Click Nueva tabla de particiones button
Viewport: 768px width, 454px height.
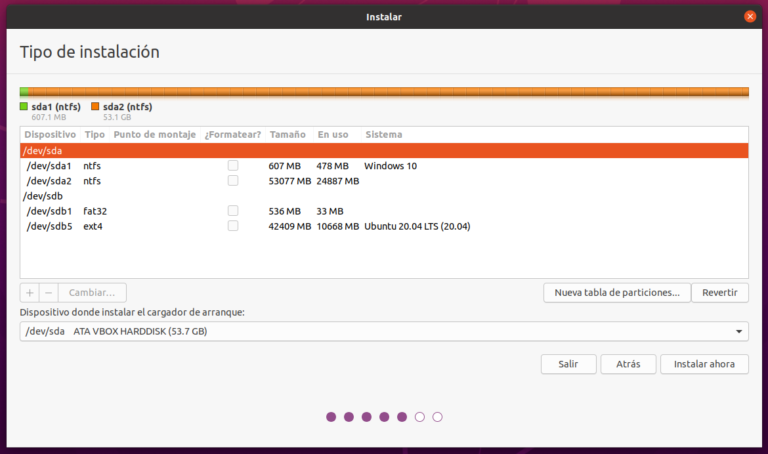coord(617,293)
